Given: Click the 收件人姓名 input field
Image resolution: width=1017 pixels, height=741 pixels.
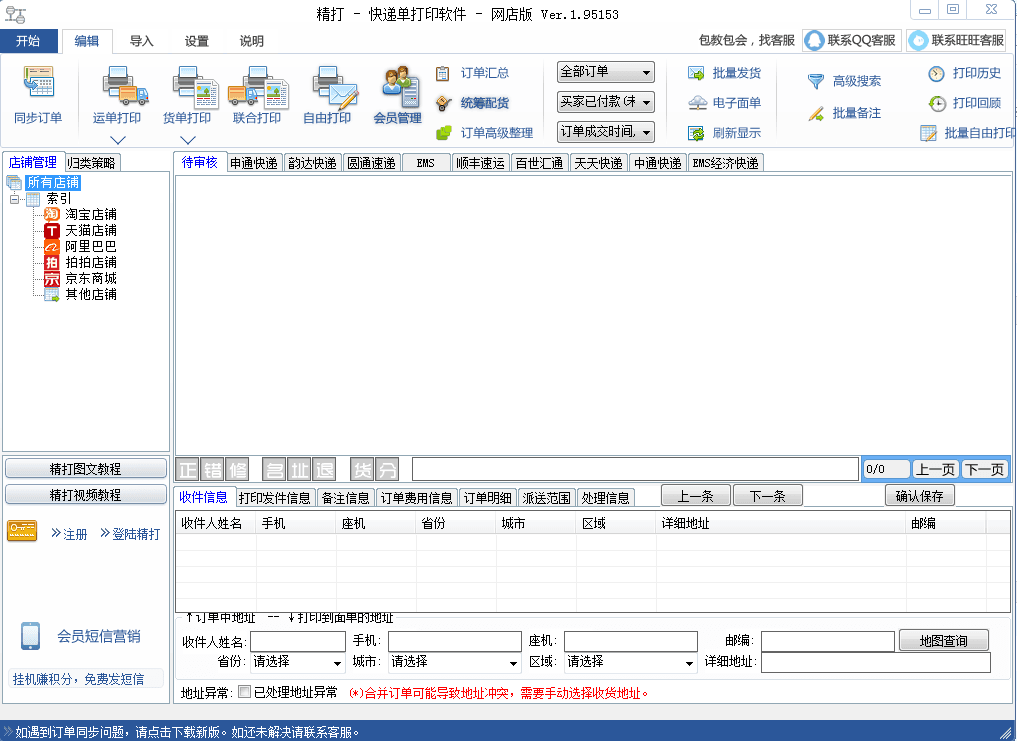Looking at the screenshot, I should pyautogui.click(x=298, y=642).
